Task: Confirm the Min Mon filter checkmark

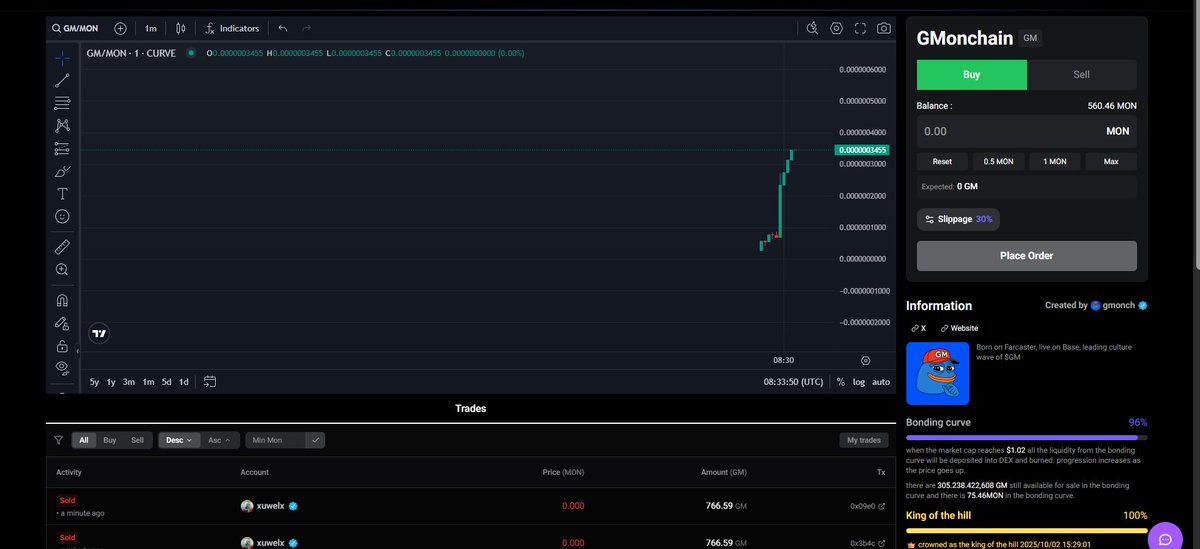Action: [x=316, y=440]
